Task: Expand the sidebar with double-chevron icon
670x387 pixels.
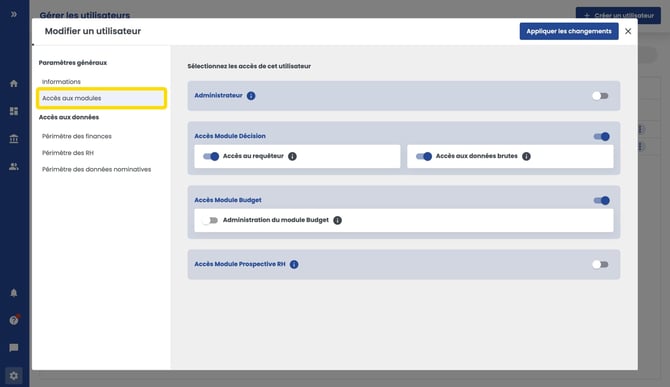Action: click(x=14, y=15)
